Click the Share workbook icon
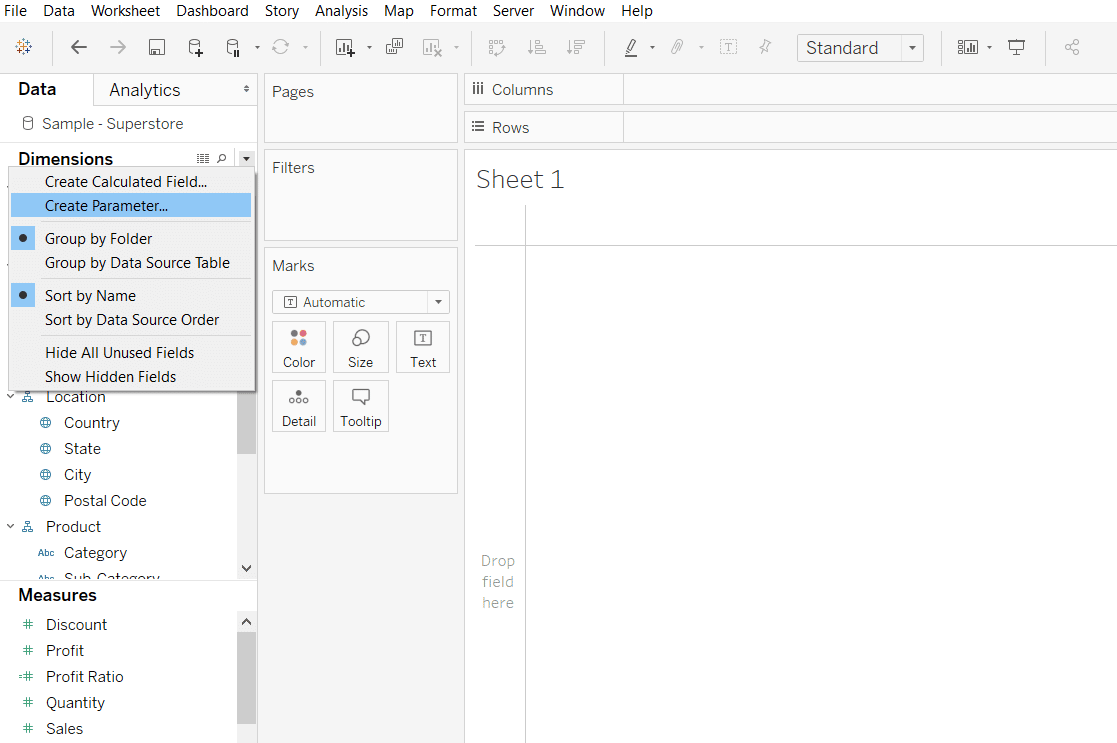Image resolution: width=1117 pixels, height=743 pixels. pyautogui.click(x=1072, y=47)
